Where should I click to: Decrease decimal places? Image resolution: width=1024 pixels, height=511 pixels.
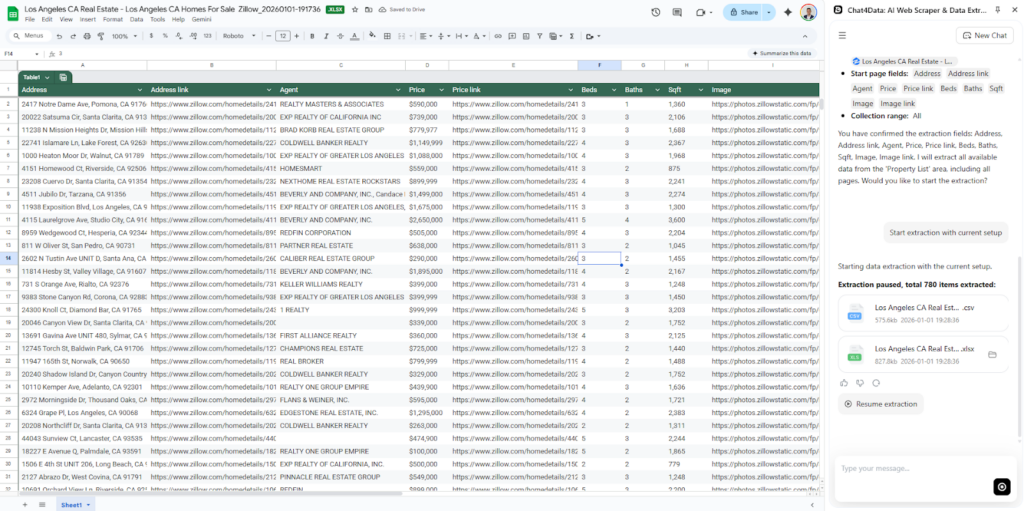(178, 37)
